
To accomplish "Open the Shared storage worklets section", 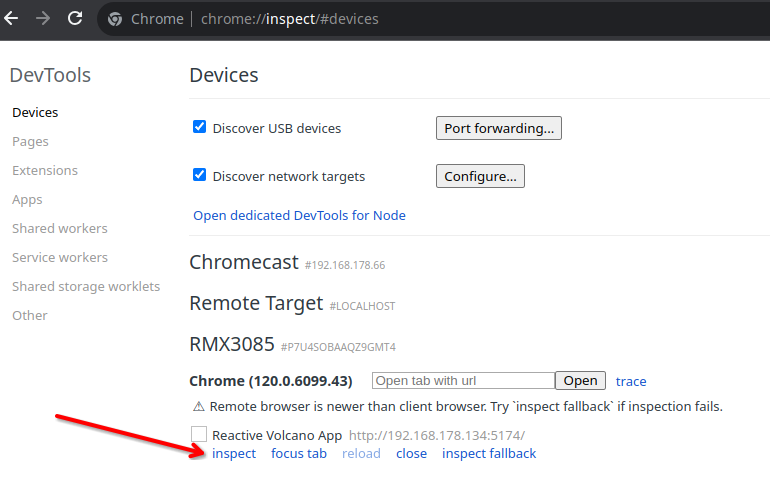I will click(x=86, y=286).
